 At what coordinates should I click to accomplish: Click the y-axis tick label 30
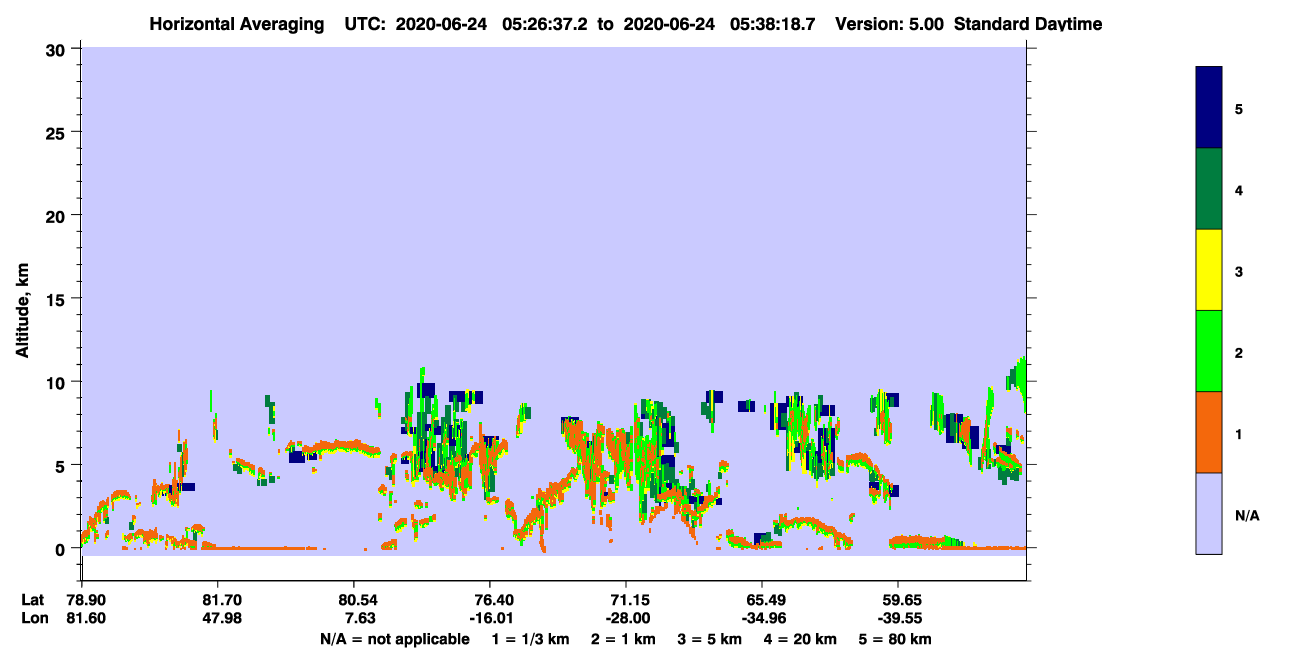pos(58,49)
